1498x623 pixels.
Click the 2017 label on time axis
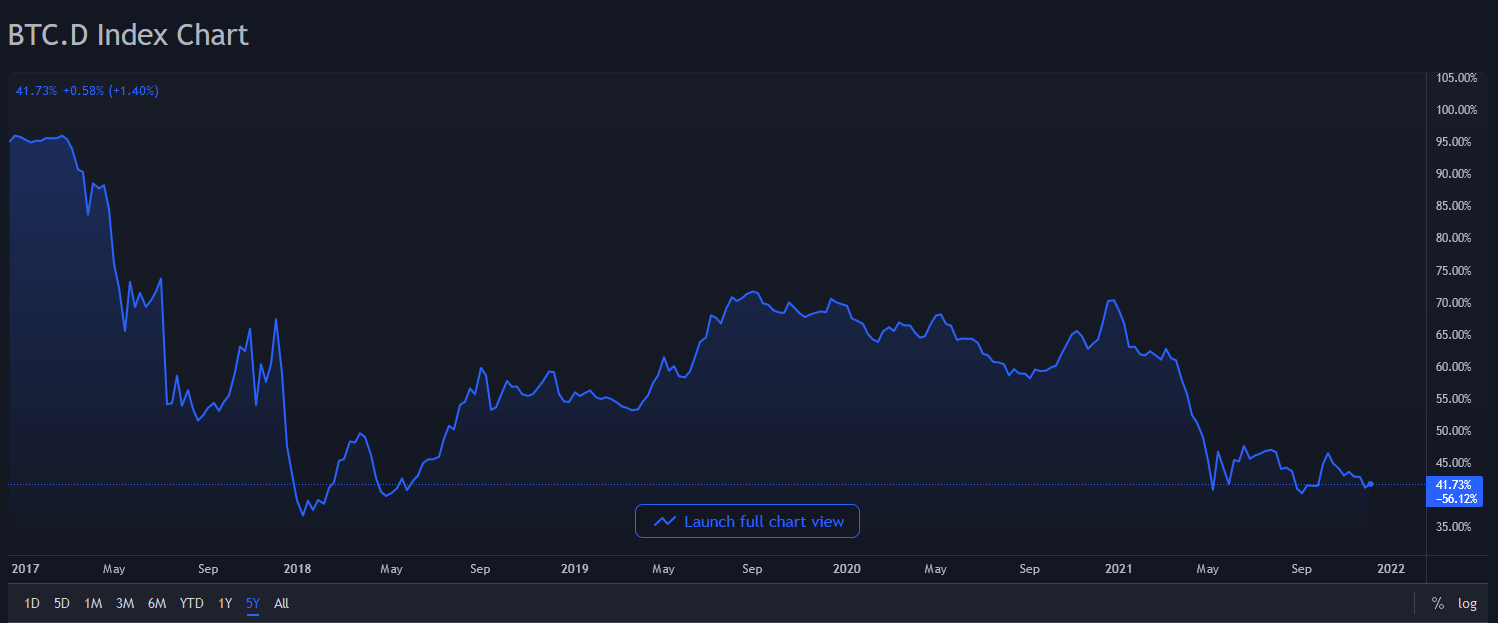pos(25,569)
